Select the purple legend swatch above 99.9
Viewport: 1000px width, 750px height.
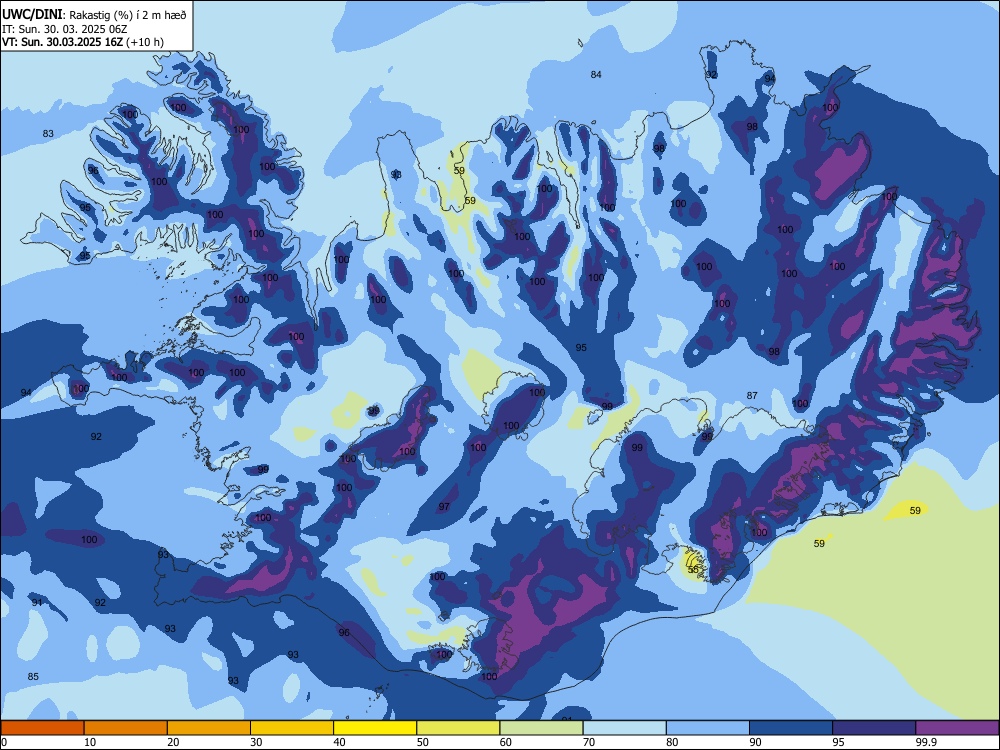tap(957, 728)
